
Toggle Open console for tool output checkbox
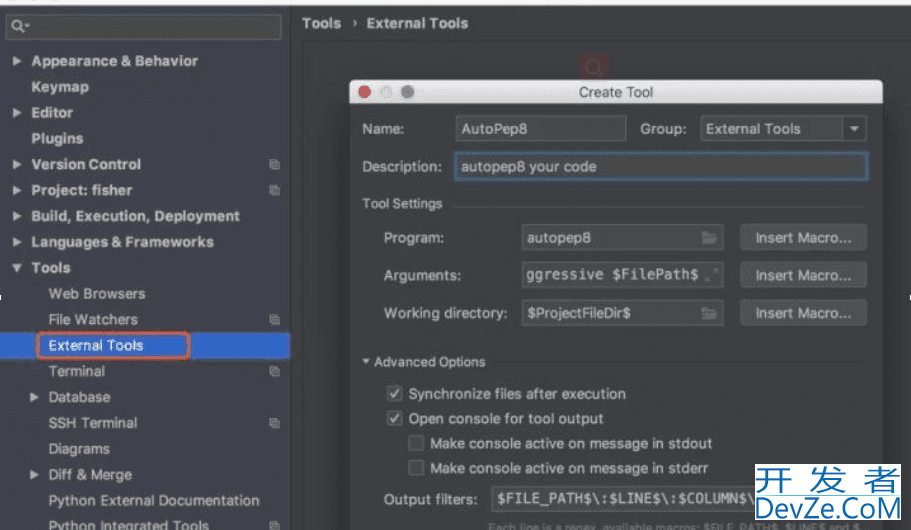[394, 418]
